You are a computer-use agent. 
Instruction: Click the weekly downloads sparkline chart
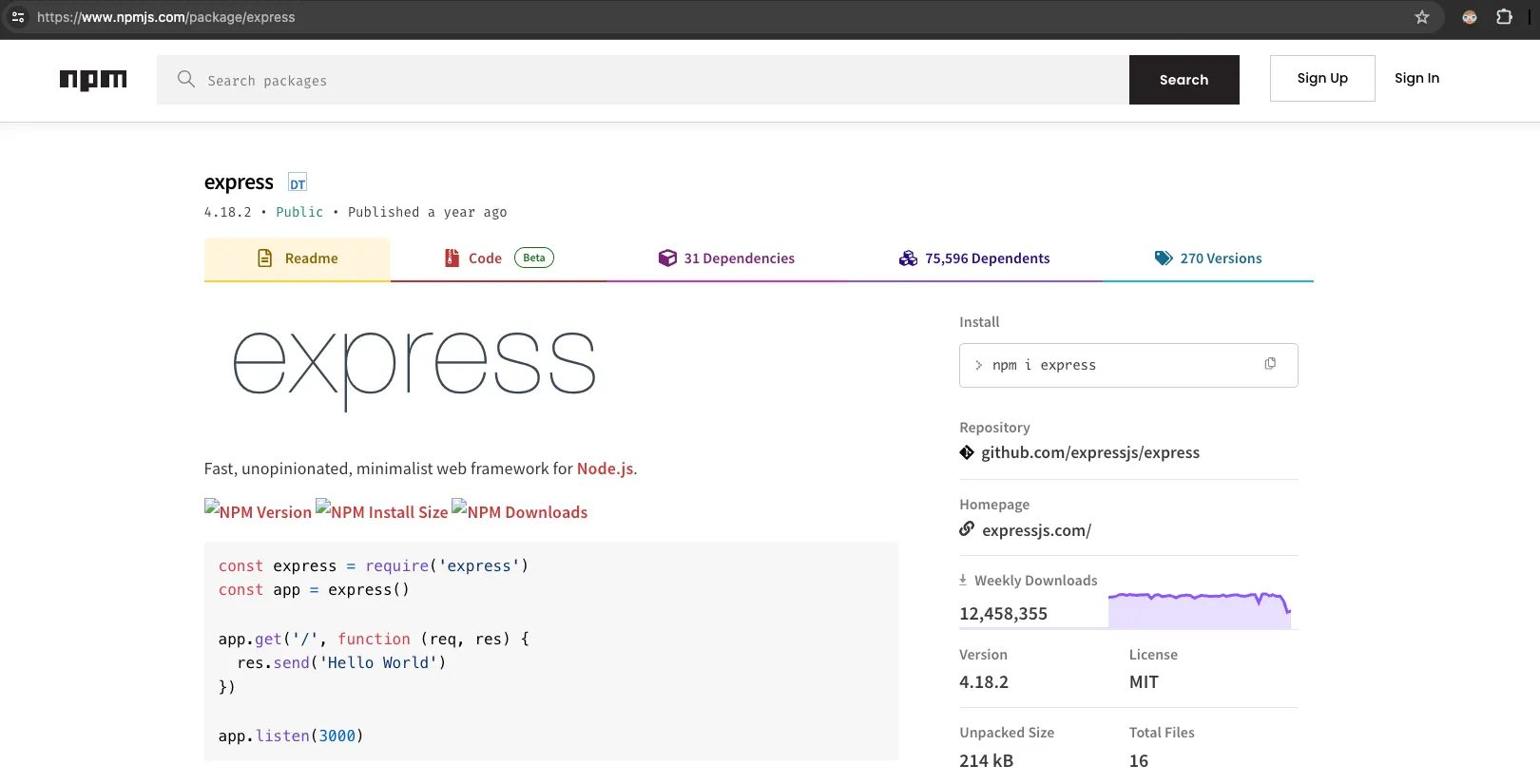[1200, 610]
